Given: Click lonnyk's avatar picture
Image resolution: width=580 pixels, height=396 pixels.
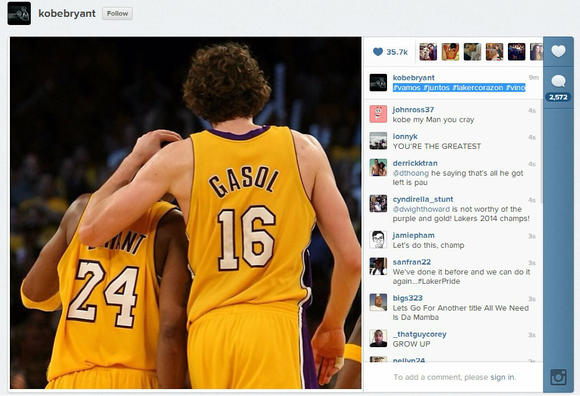Looking at the screenshot, I should pos(378,141).
